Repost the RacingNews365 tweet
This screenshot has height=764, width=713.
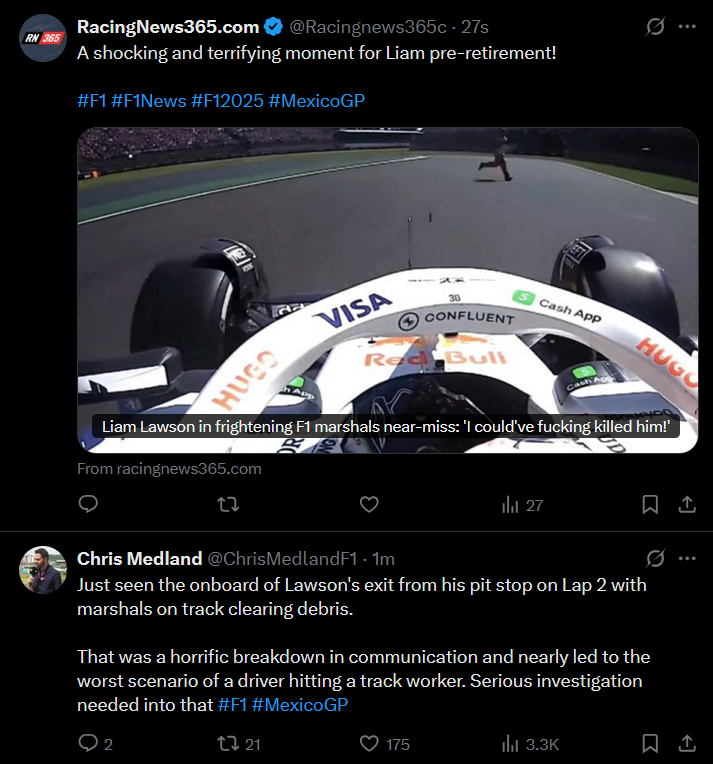click(228, 505)
